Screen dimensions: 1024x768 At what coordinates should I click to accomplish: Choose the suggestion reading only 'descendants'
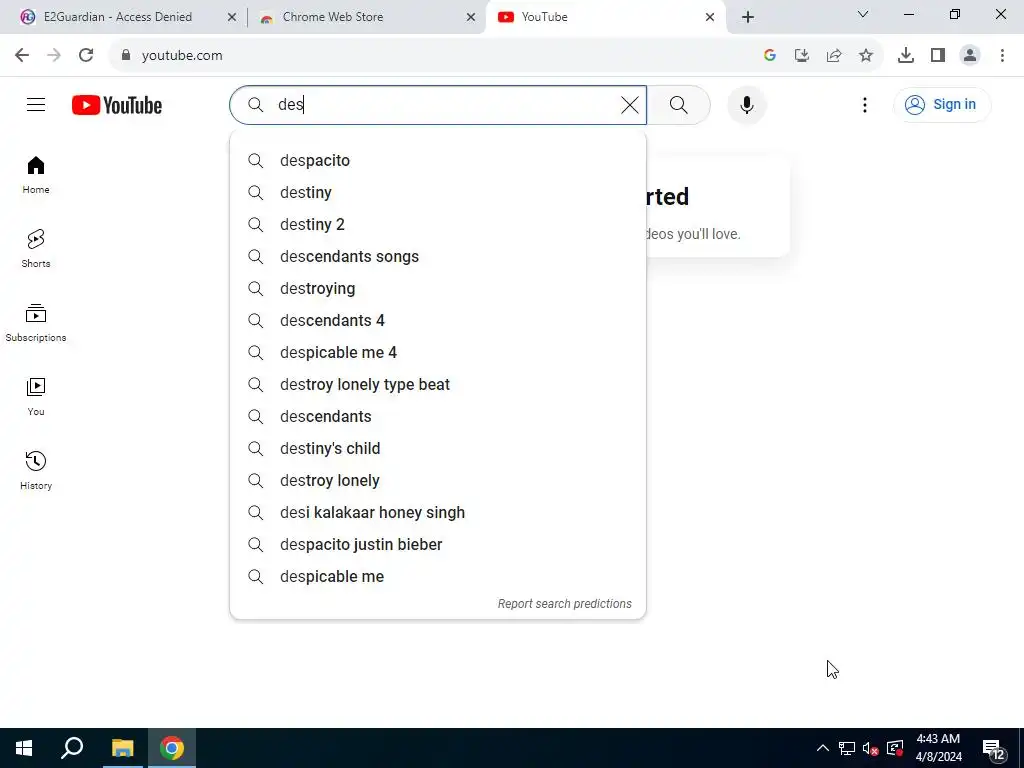[x=438, y=417]
